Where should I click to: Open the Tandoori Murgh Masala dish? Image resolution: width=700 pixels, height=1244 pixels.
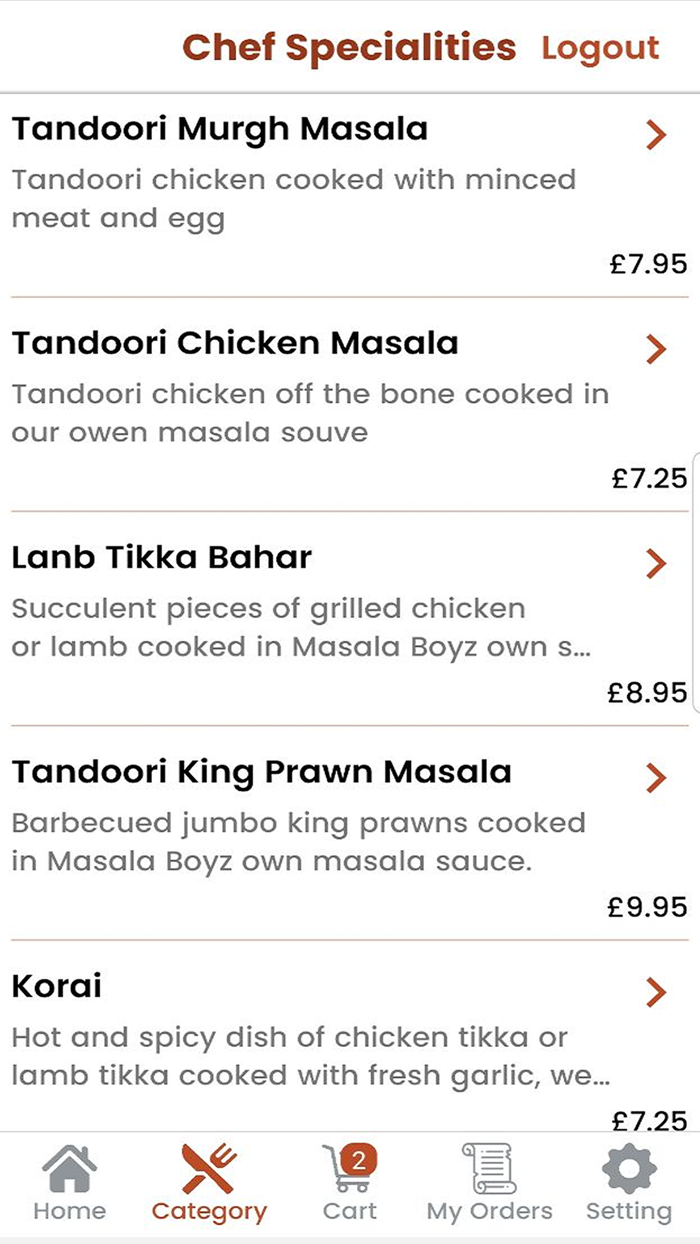(220, 128)
